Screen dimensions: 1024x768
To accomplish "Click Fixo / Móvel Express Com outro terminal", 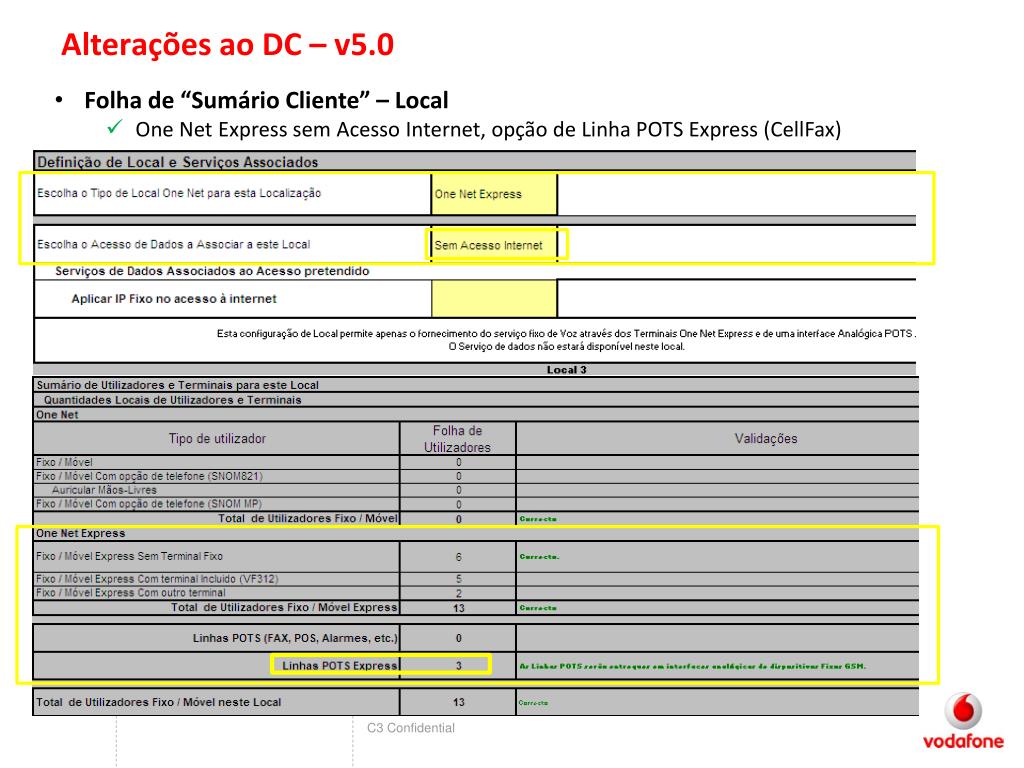I will (x=131, y=593).
